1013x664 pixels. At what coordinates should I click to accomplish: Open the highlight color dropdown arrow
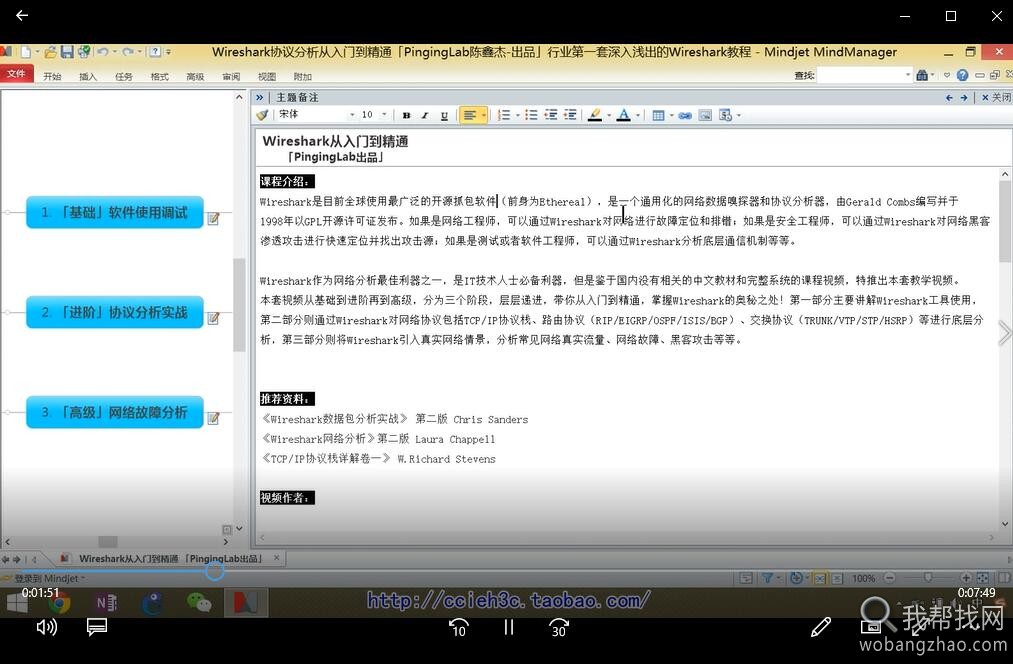(609, 116)
